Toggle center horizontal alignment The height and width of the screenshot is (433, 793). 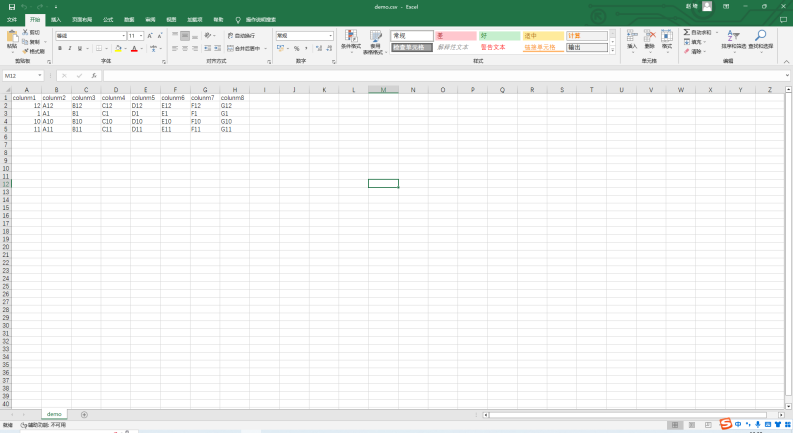pos(185,49)
